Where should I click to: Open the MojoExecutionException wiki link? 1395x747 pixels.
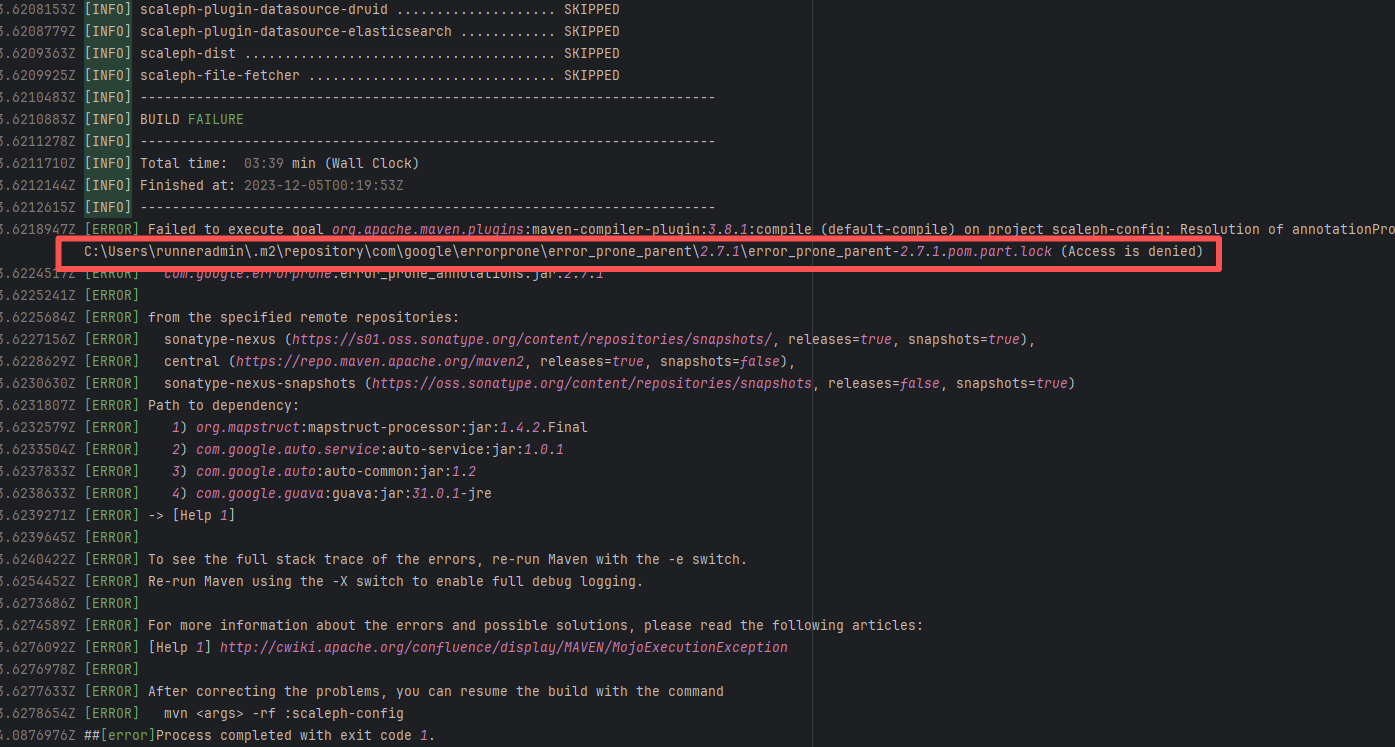point(503,648)
